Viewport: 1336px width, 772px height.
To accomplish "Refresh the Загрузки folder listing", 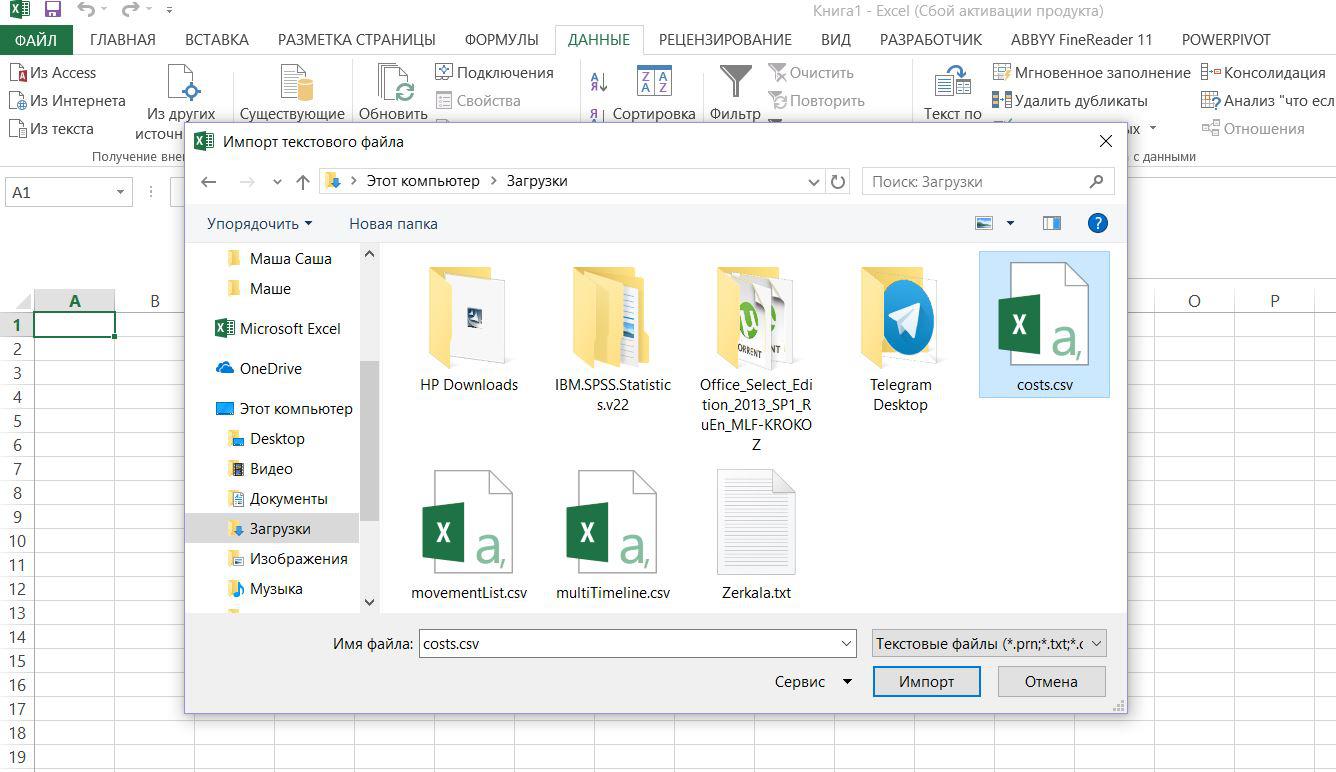I will click(x=838, y=182).
